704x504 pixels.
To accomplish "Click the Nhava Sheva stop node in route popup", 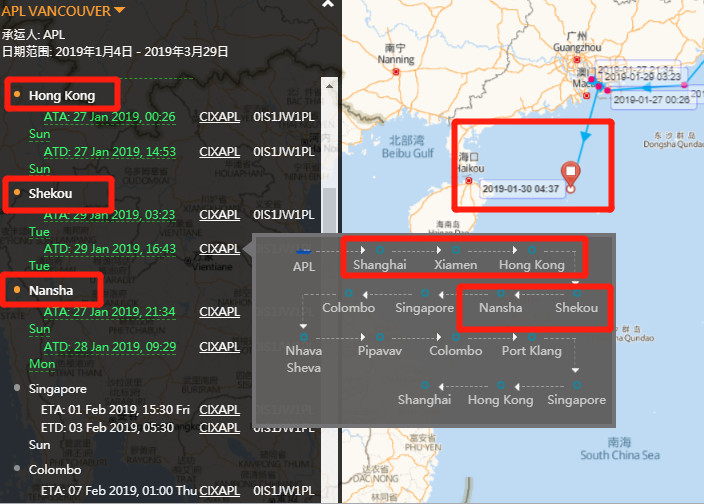I will click(304, 337).
